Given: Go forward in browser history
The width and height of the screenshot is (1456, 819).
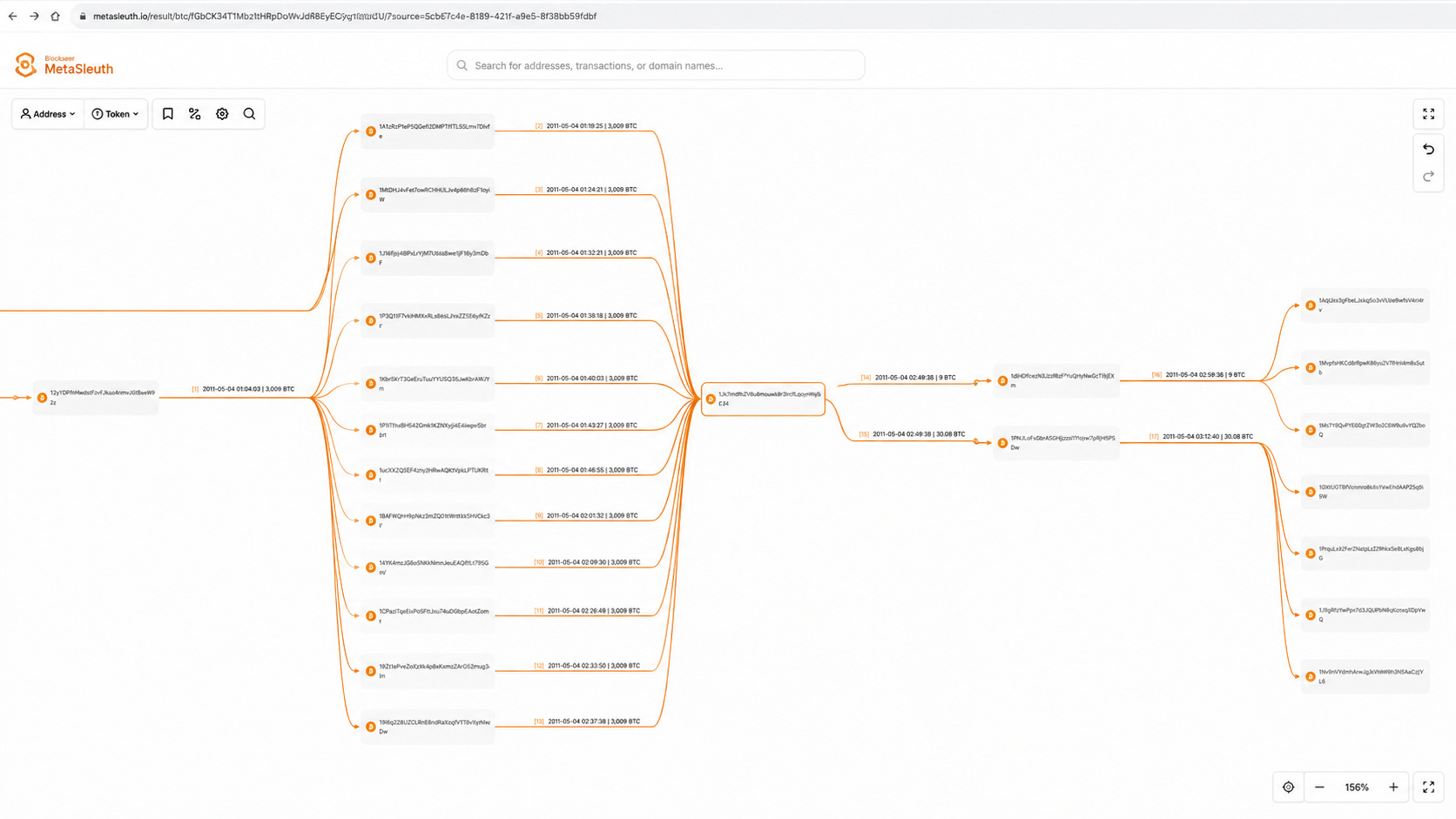Looking at the screenshot, I should tap(34, 16).
